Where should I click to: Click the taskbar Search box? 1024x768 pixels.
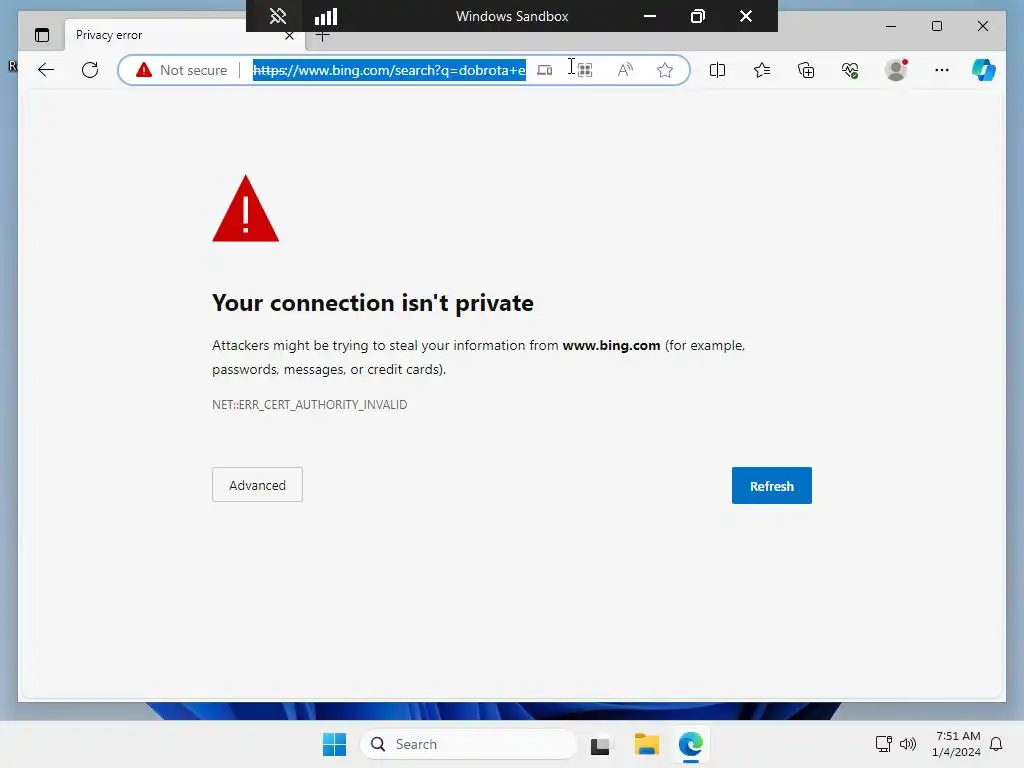click(469, 744)
